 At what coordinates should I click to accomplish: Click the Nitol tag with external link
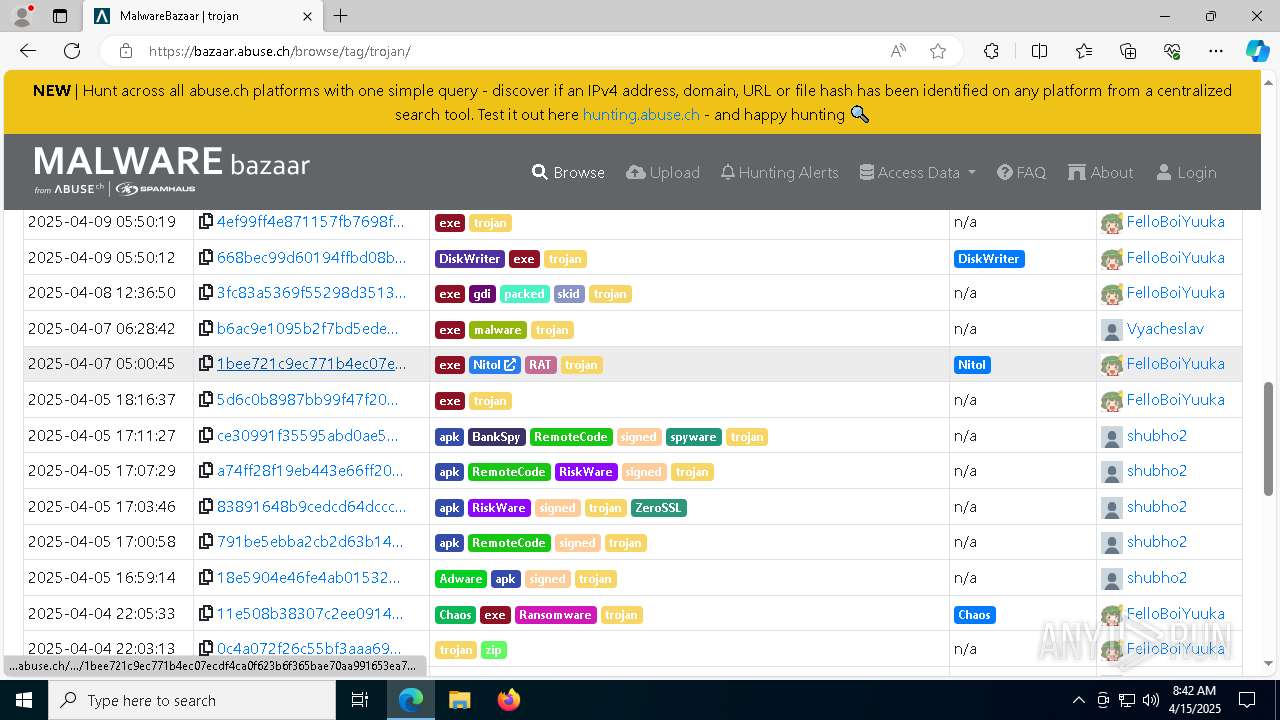point(494,365)
